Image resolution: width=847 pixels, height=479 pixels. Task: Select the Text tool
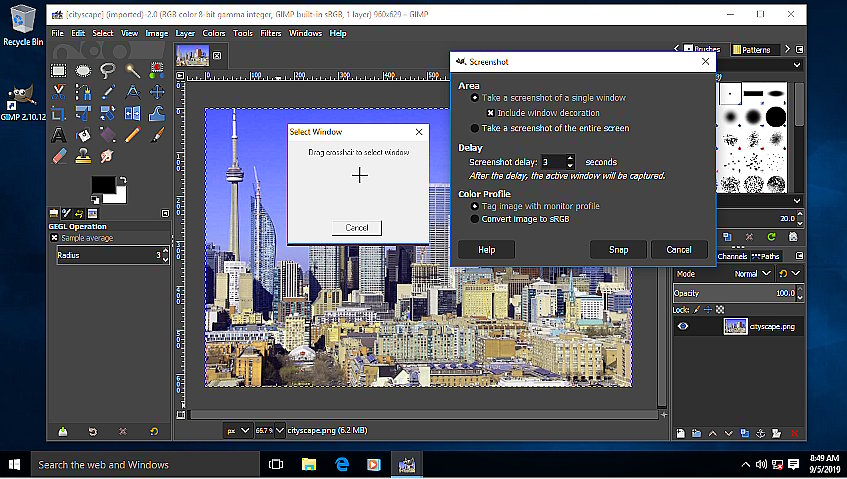point(59,135)
